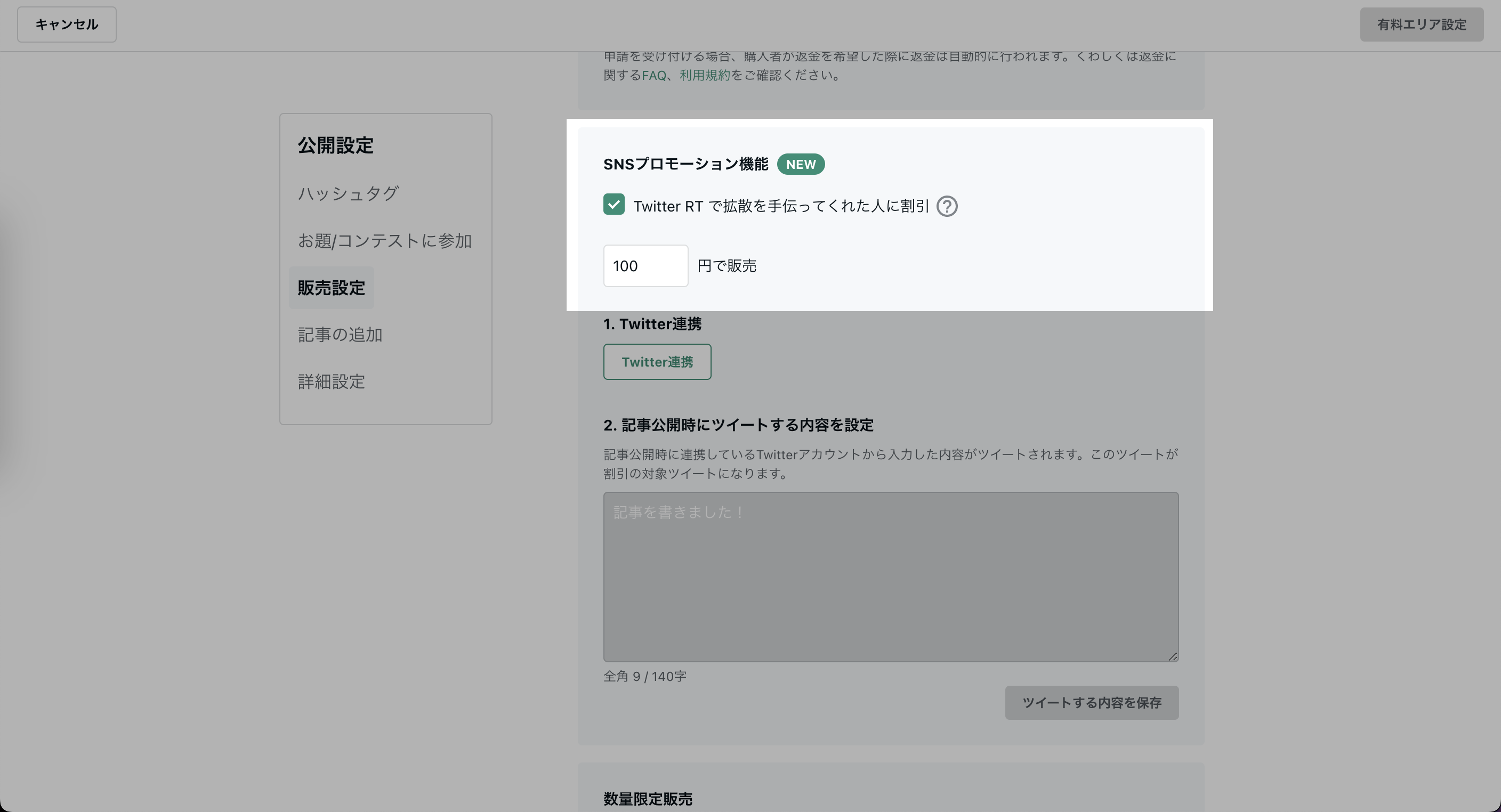This screenshot has height=812, width=1501.
Task: Open the FAQ link about refunds
Action: 654,75
